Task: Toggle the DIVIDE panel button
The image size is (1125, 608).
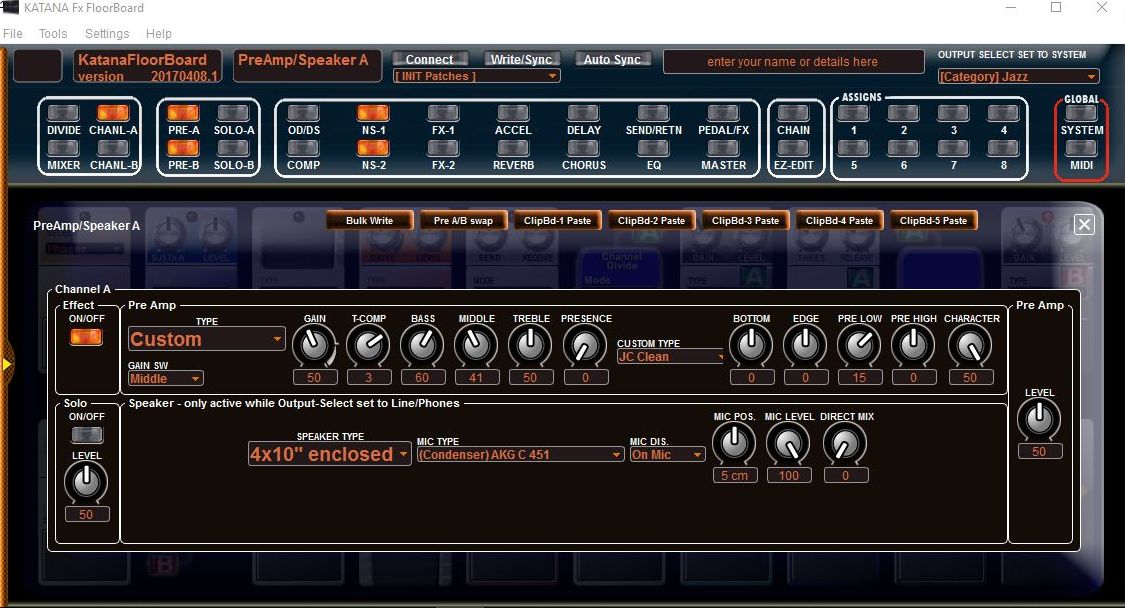Action: click(x=63, y=113)
